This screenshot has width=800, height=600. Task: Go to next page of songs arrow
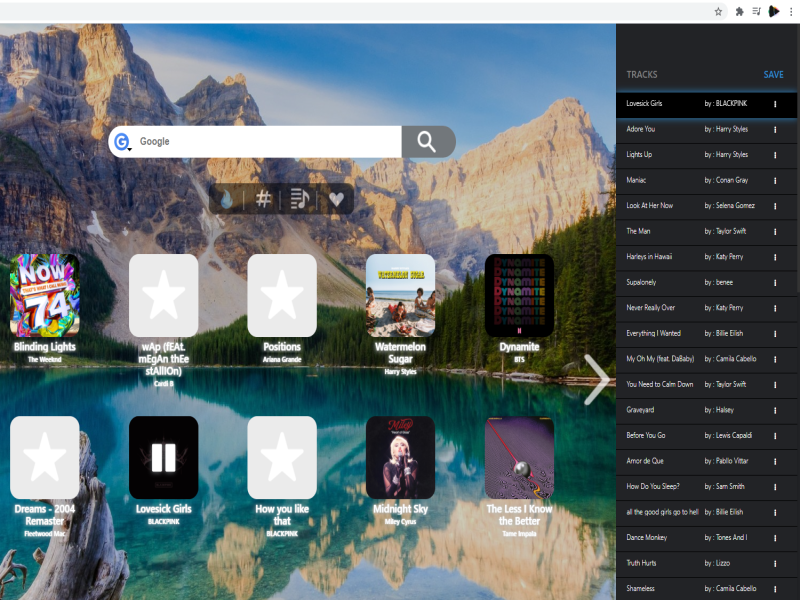tap(596, 380)
